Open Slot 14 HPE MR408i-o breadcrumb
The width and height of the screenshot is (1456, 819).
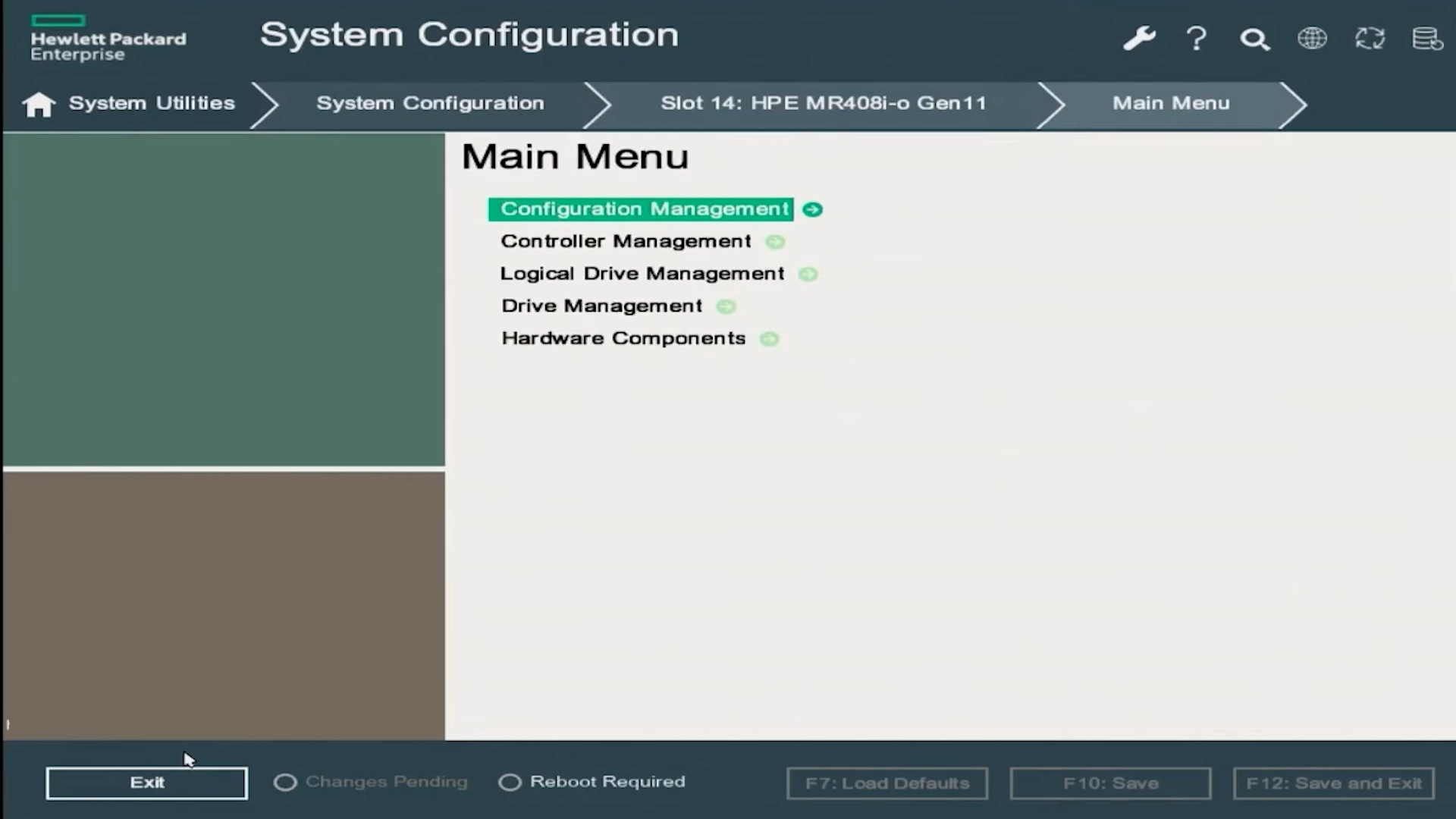pos(823,103)
